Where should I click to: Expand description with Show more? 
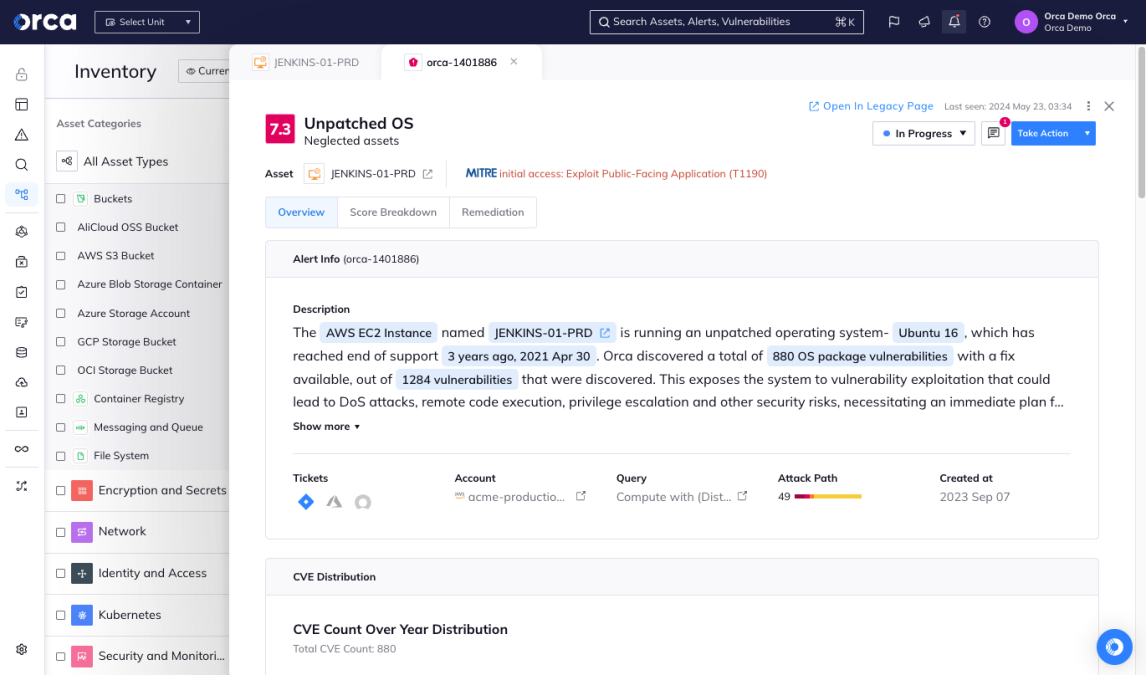pos(326,427)
